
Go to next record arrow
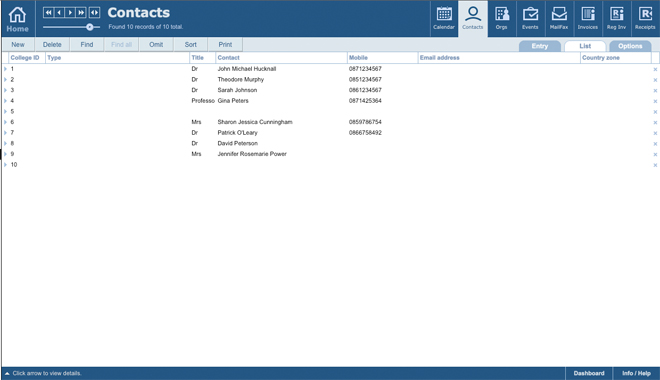tap(70, 13)
